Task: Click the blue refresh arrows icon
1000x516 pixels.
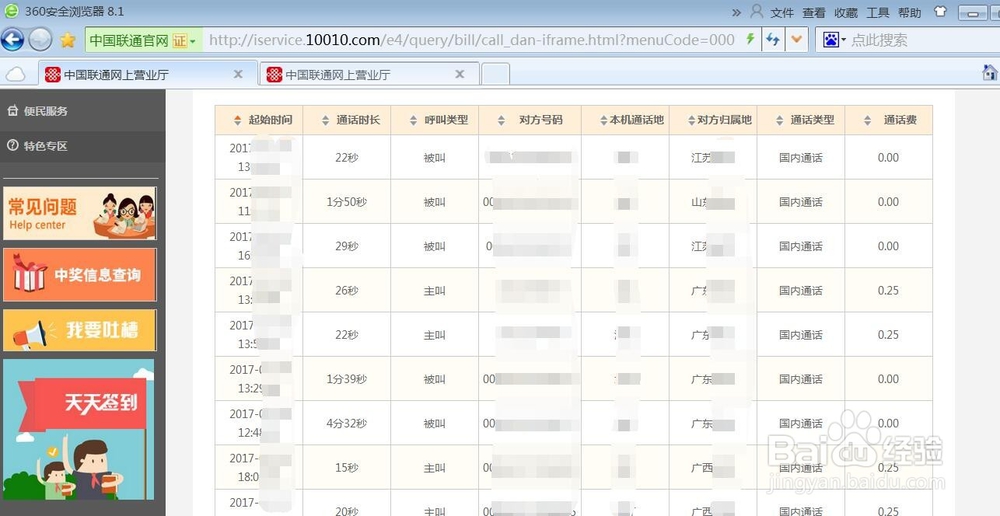Action: (773, 40)
